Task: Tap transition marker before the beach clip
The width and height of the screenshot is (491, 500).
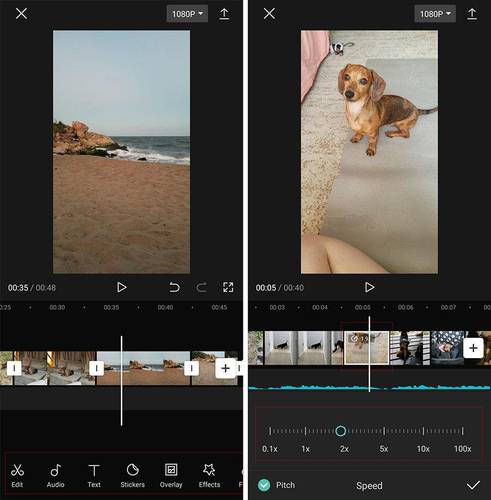Action: (96, 368)
